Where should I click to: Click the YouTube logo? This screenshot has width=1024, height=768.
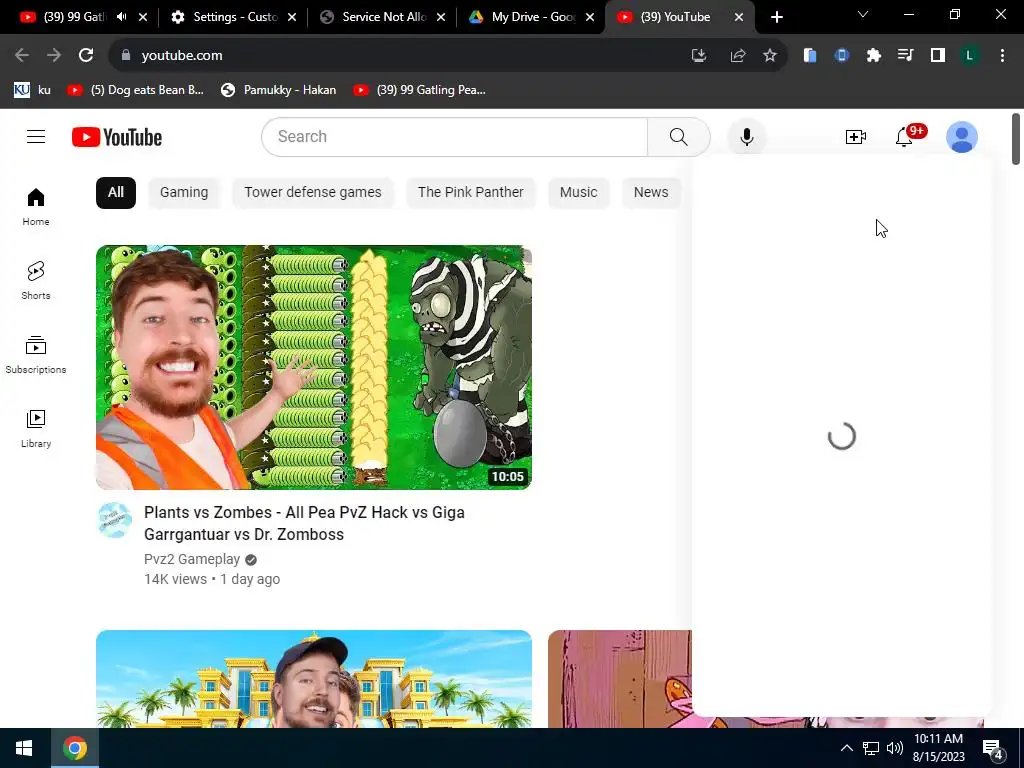117,137
